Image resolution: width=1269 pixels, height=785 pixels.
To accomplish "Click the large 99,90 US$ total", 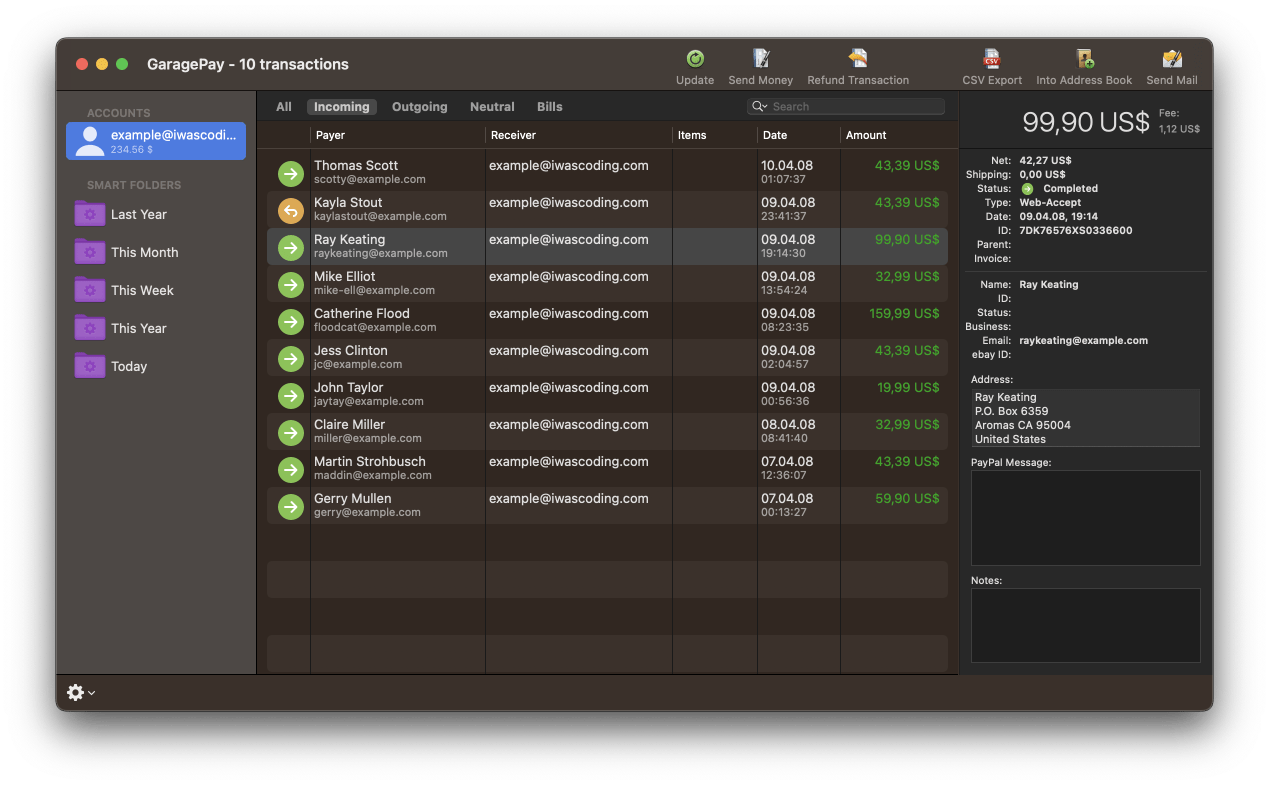I will 1086,122.
